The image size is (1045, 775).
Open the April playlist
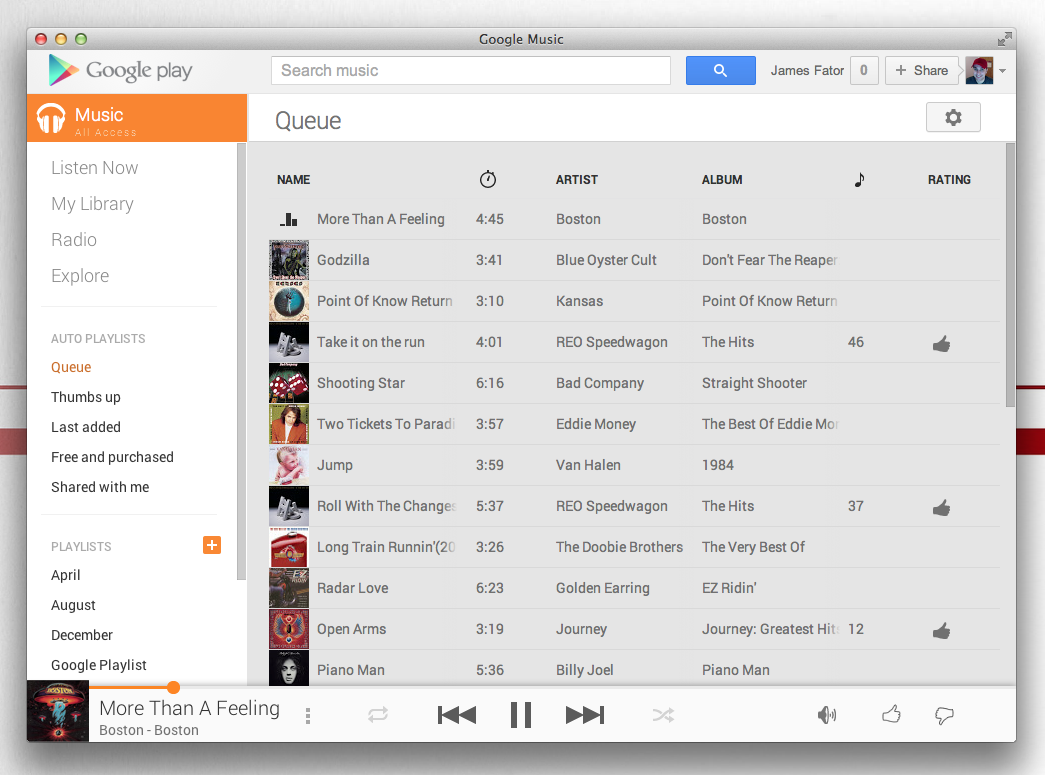pyautogui.click(x=66, y=575)
